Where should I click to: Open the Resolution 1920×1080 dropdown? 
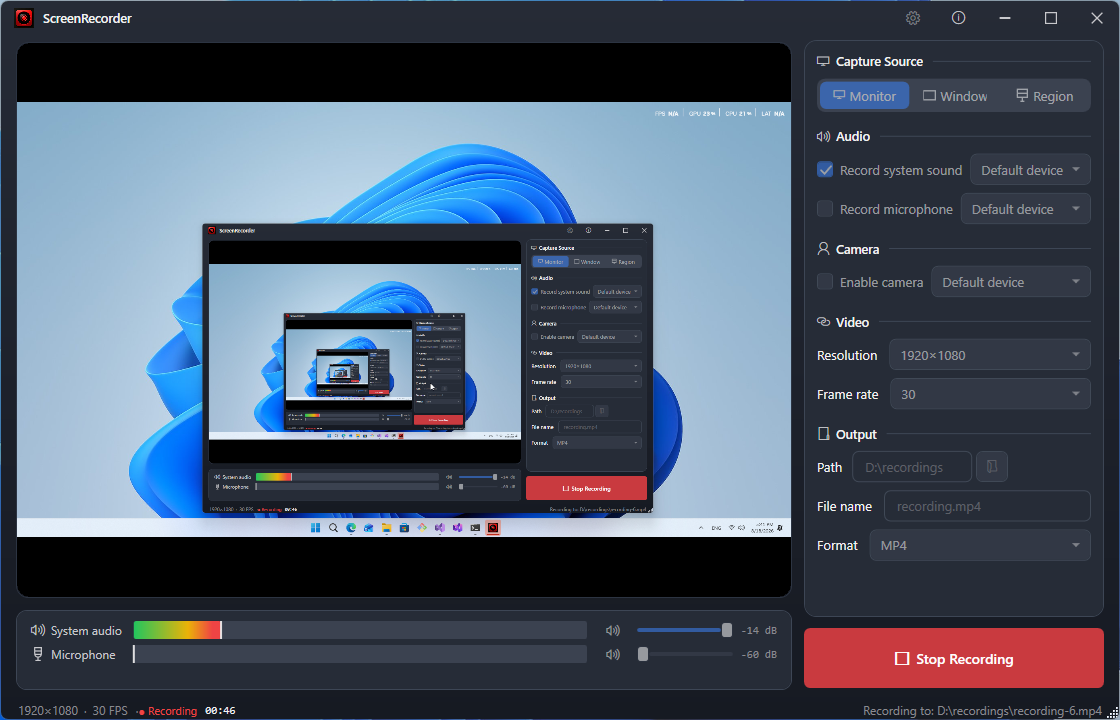[x=989, y=355]
